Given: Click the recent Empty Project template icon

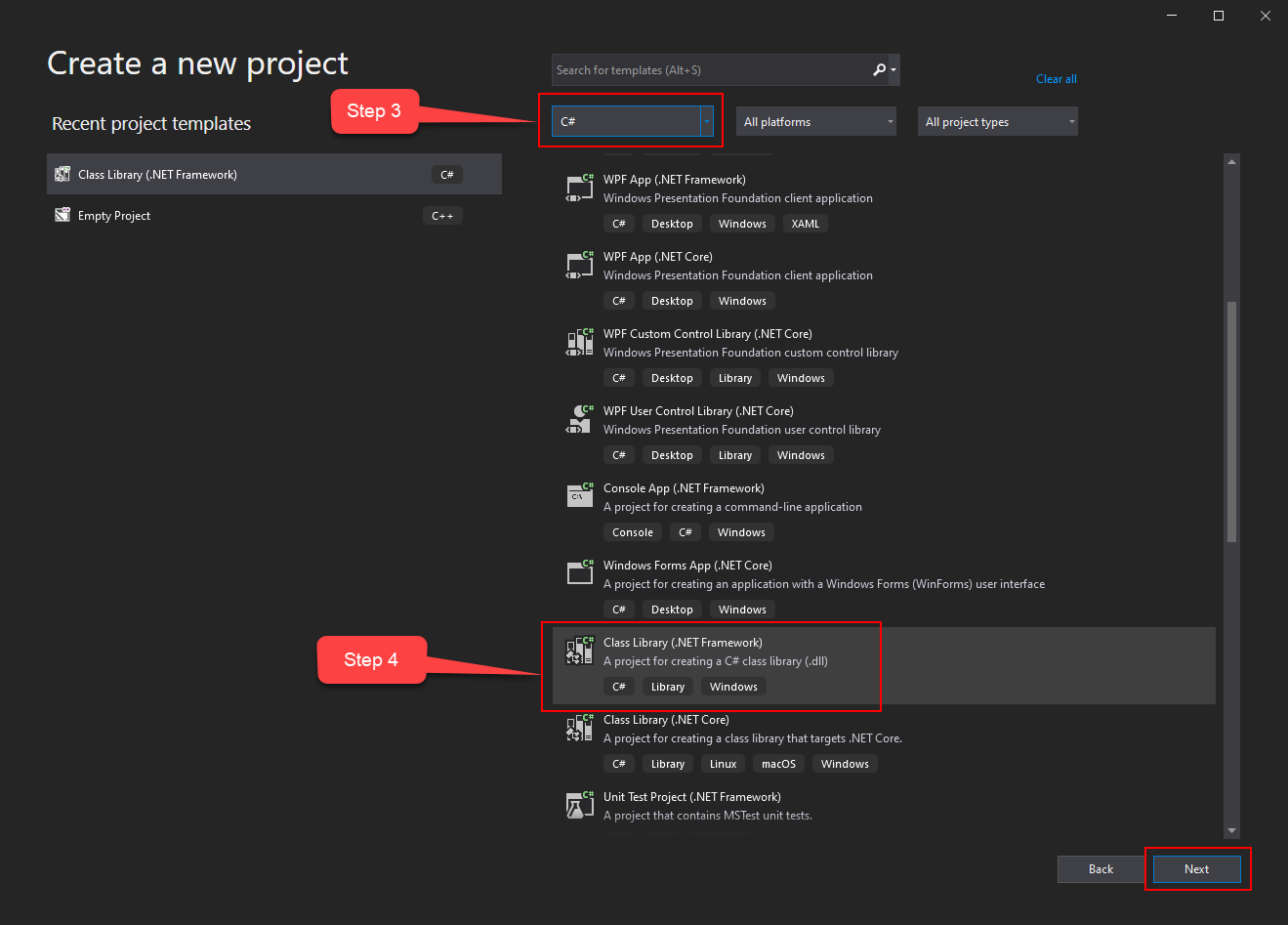Looking at the screenshot, I should 62,215.
